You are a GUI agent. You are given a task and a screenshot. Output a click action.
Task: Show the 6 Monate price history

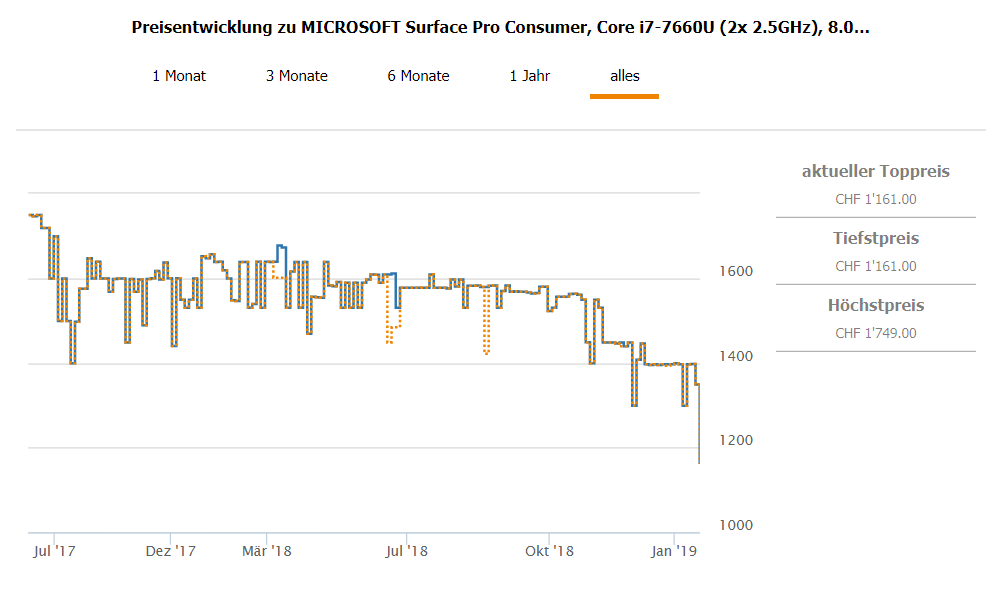click(x=418, y=76)
